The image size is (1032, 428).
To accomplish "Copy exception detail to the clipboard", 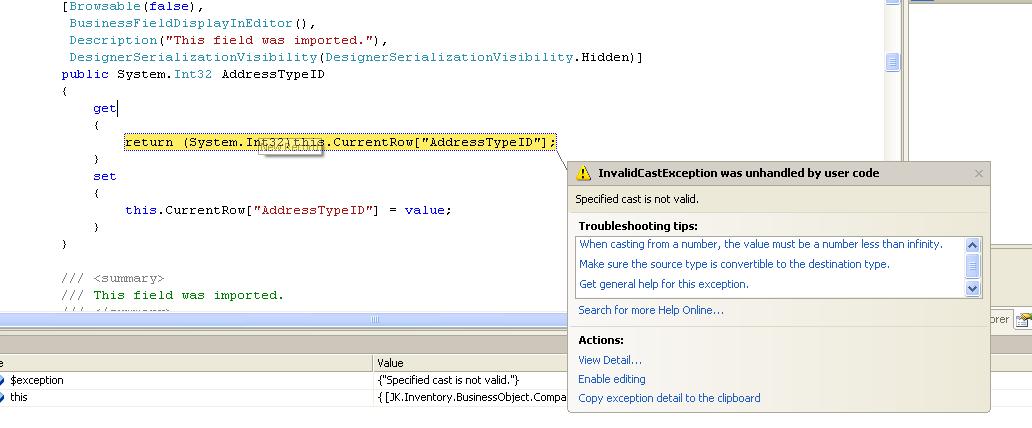I will click(x=669, y=398).
